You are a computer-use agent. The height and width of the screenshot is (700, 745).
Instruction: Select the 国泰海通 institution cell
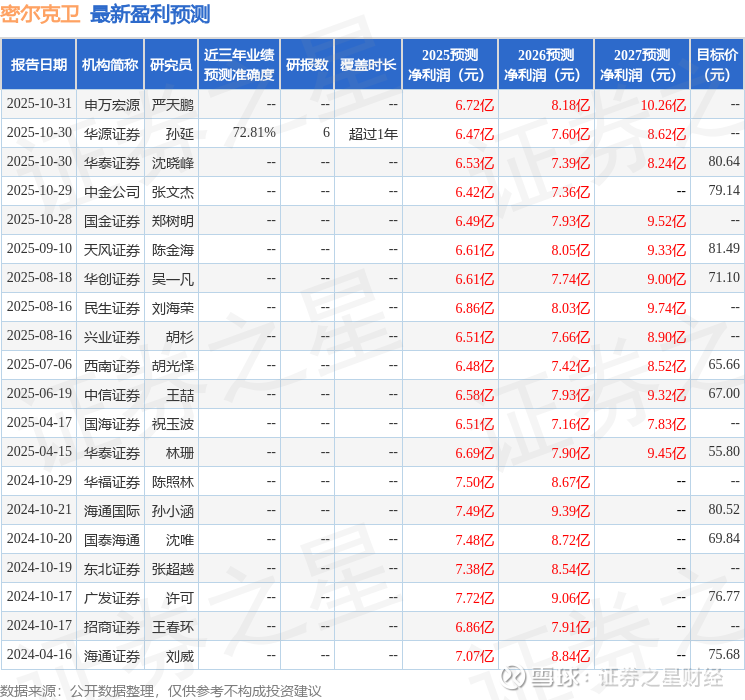[x=112, y=540]
